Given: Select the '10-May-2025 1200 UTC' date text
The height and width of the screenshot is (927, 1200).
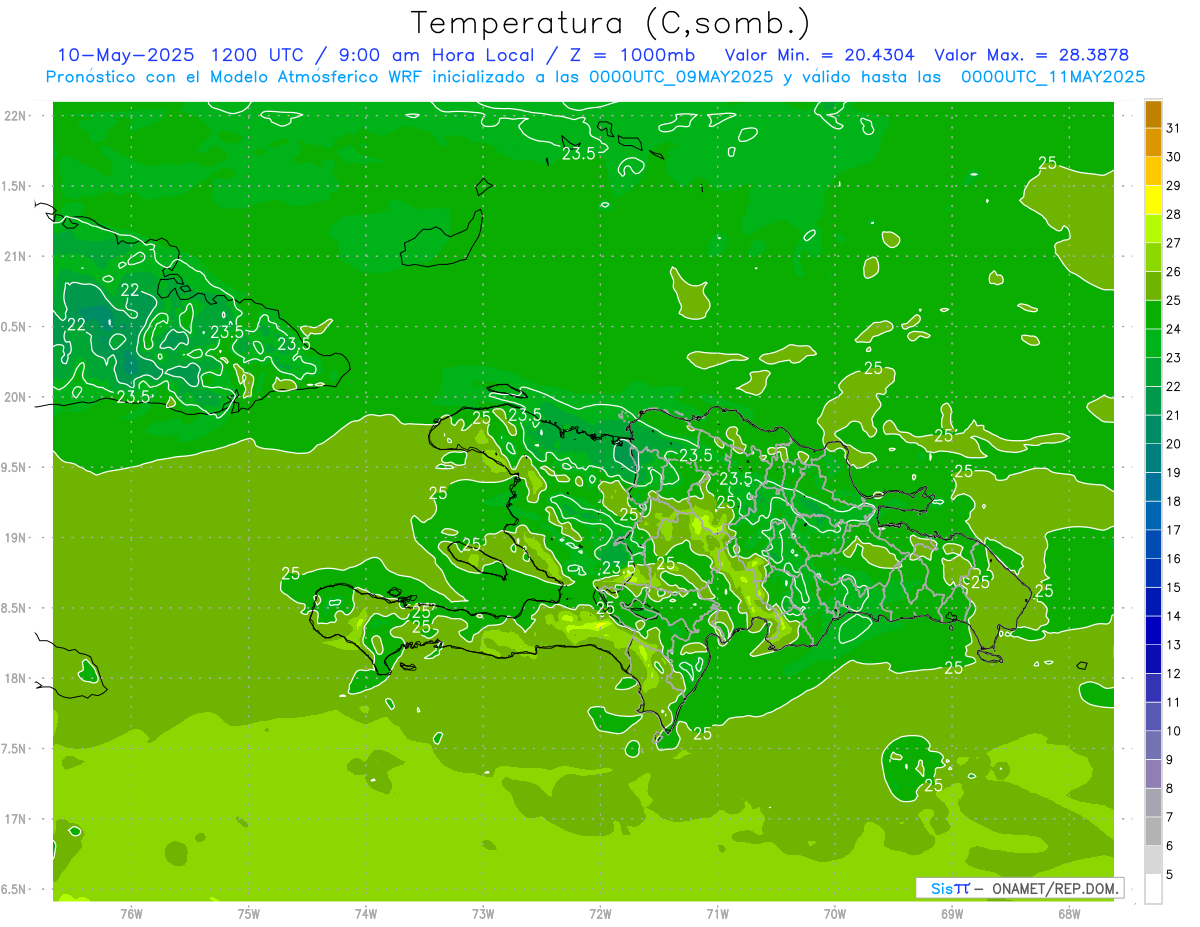Looking at the screenshot, I should (181, 55).
